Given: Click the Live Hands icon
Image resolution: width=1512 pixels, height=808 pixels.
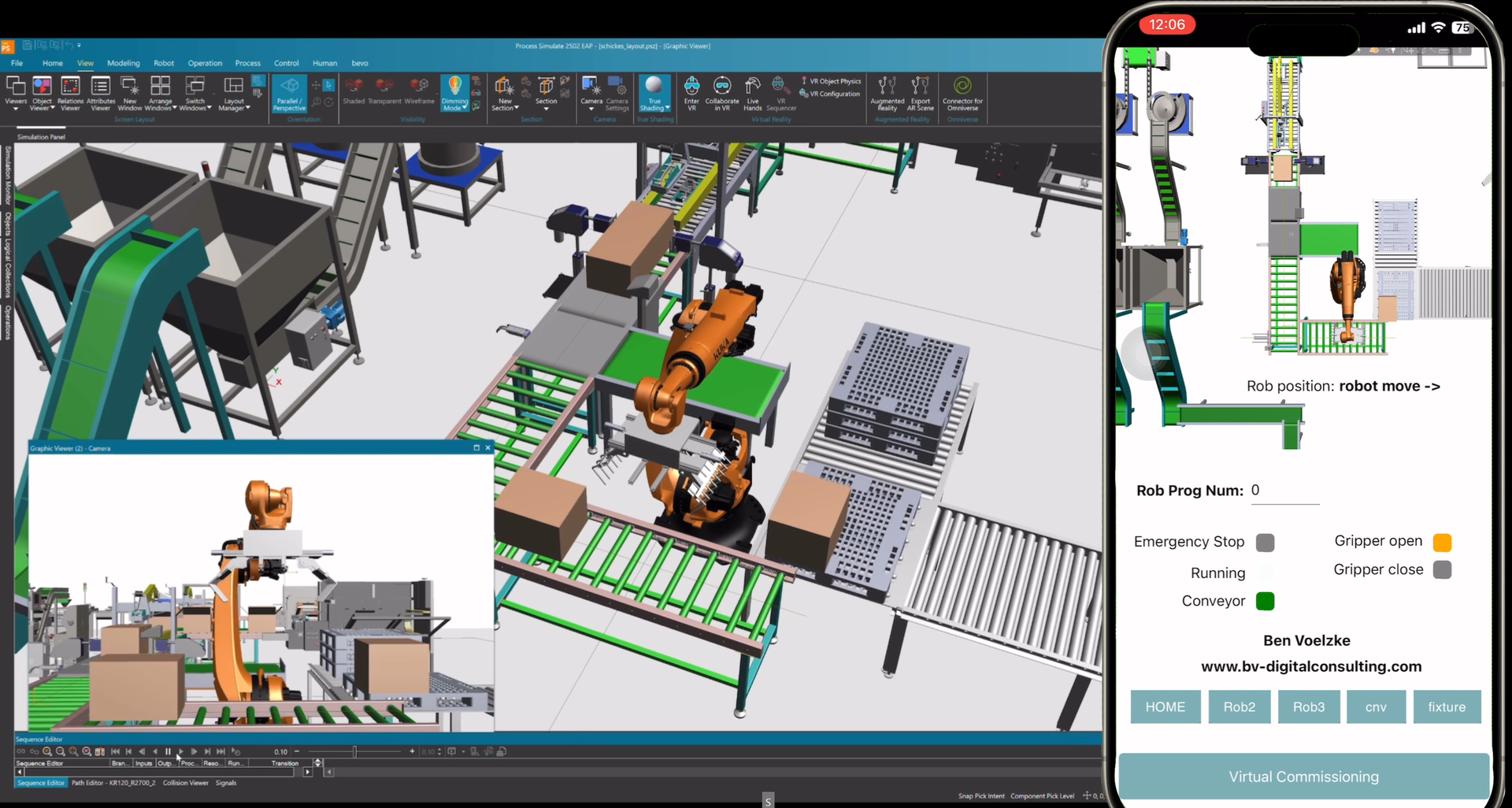Looking at the screenshot, I should click(x=753, y=94).
